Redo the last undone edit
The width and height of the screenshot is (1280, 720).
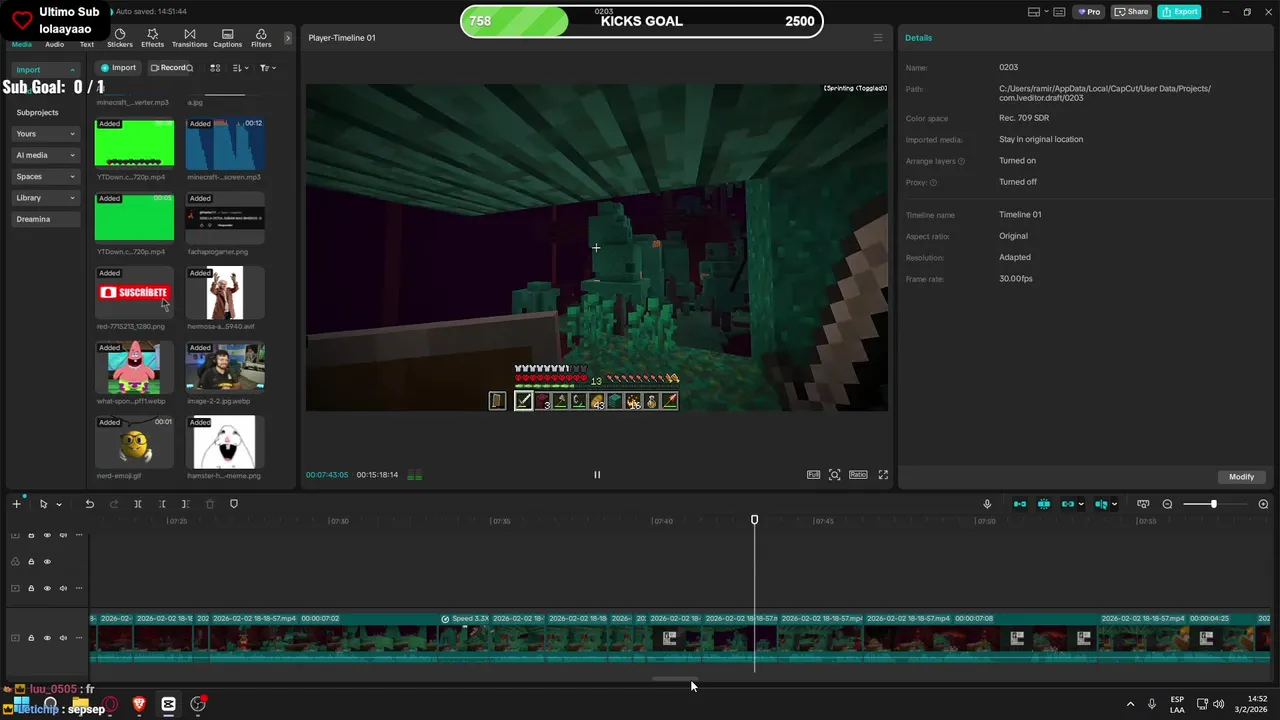114,504
